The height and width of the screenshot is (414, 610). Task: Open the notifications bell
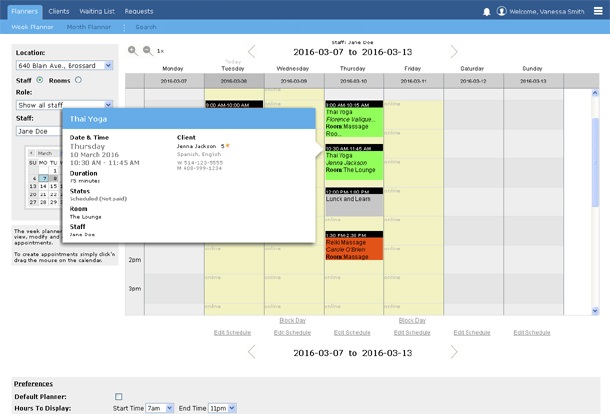(x=487, y=11)
